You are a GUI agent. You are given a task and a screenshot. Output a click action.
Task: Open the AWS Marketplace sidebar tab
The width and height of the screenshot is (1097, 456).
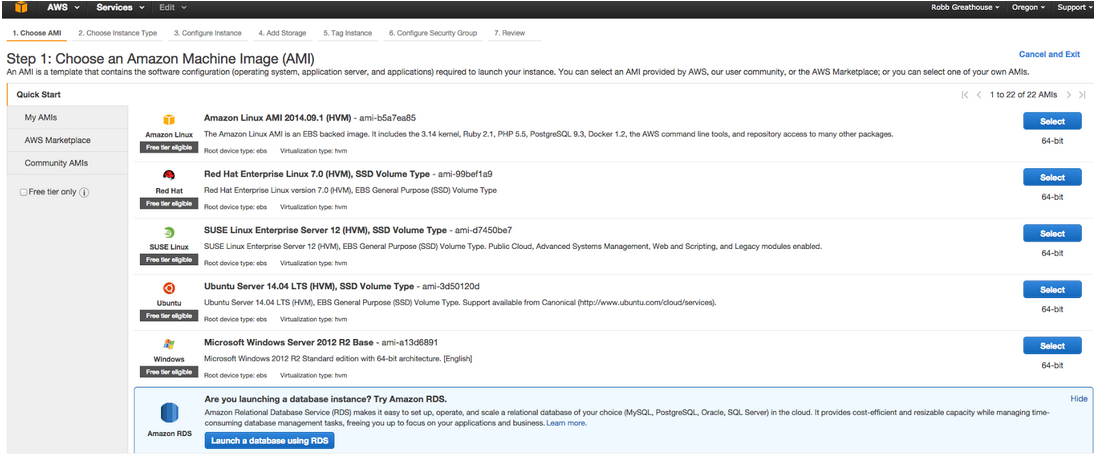tap(58, 140)
